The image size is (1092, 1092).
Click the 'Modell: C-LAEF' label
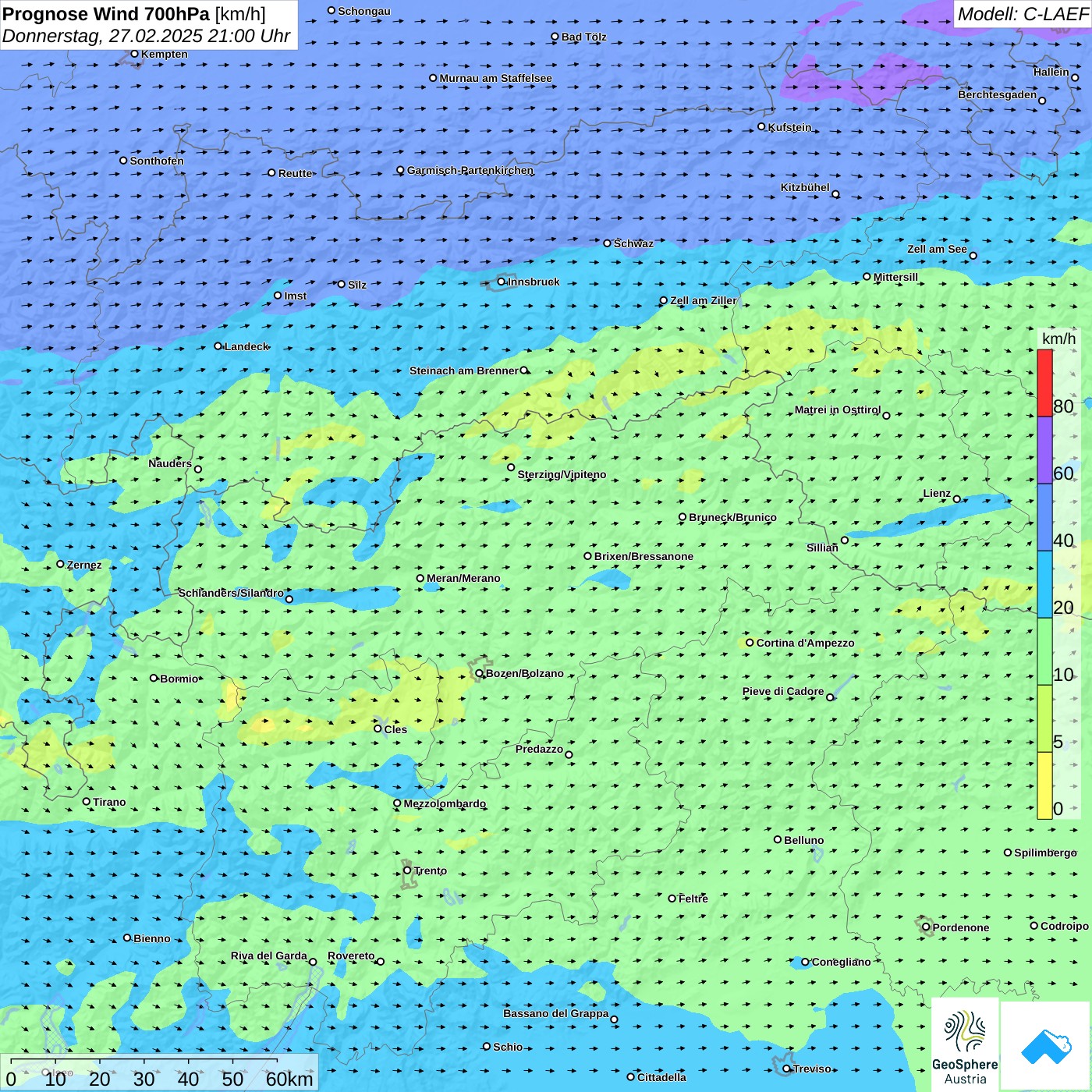click(1022, 14)
